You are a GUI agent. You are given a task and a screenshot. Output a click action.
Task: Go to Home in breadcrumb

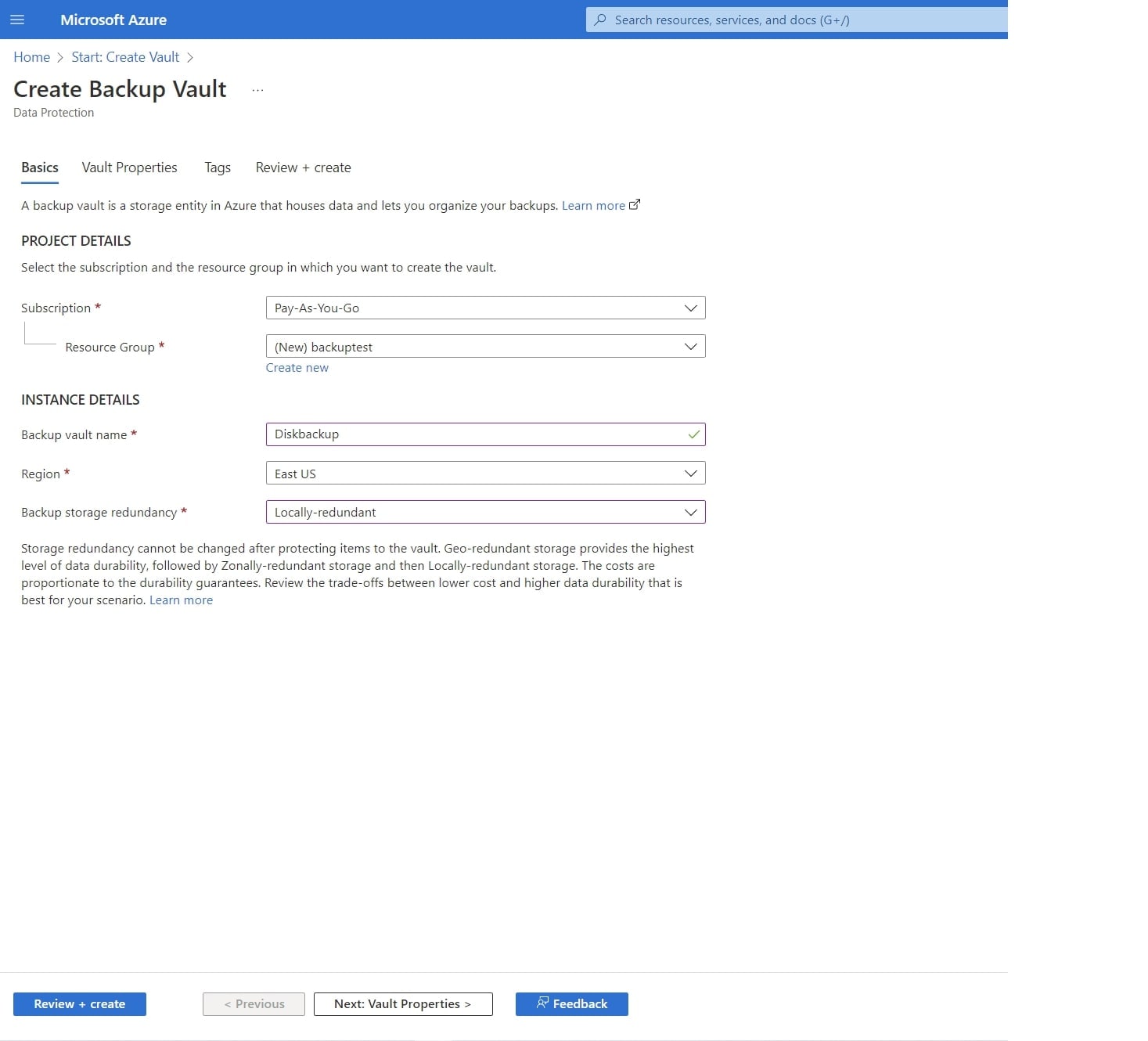tap(31, 57)
